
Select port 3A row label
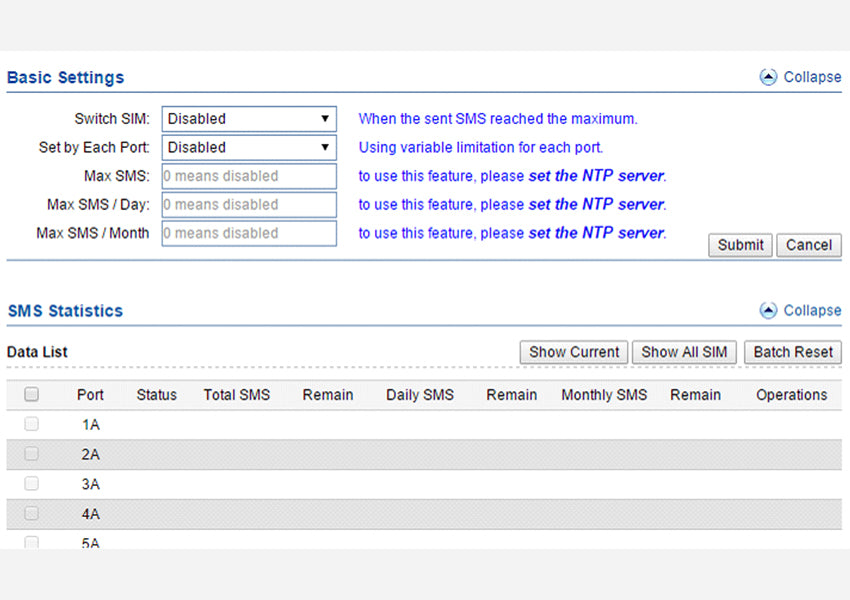(91, 485)
